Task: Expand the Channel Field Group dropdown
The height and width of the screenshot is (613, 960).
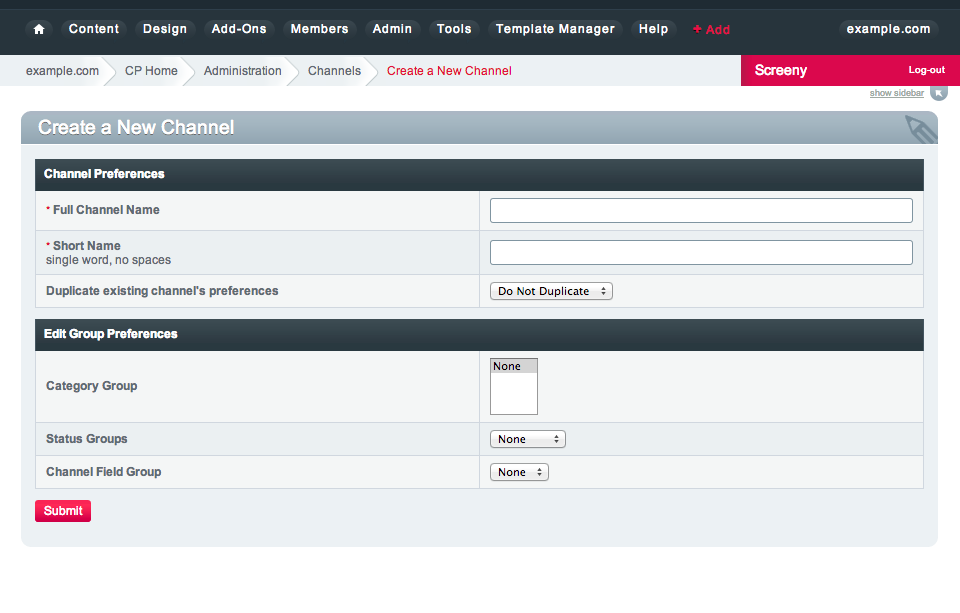Action: (x=519, y=472)
